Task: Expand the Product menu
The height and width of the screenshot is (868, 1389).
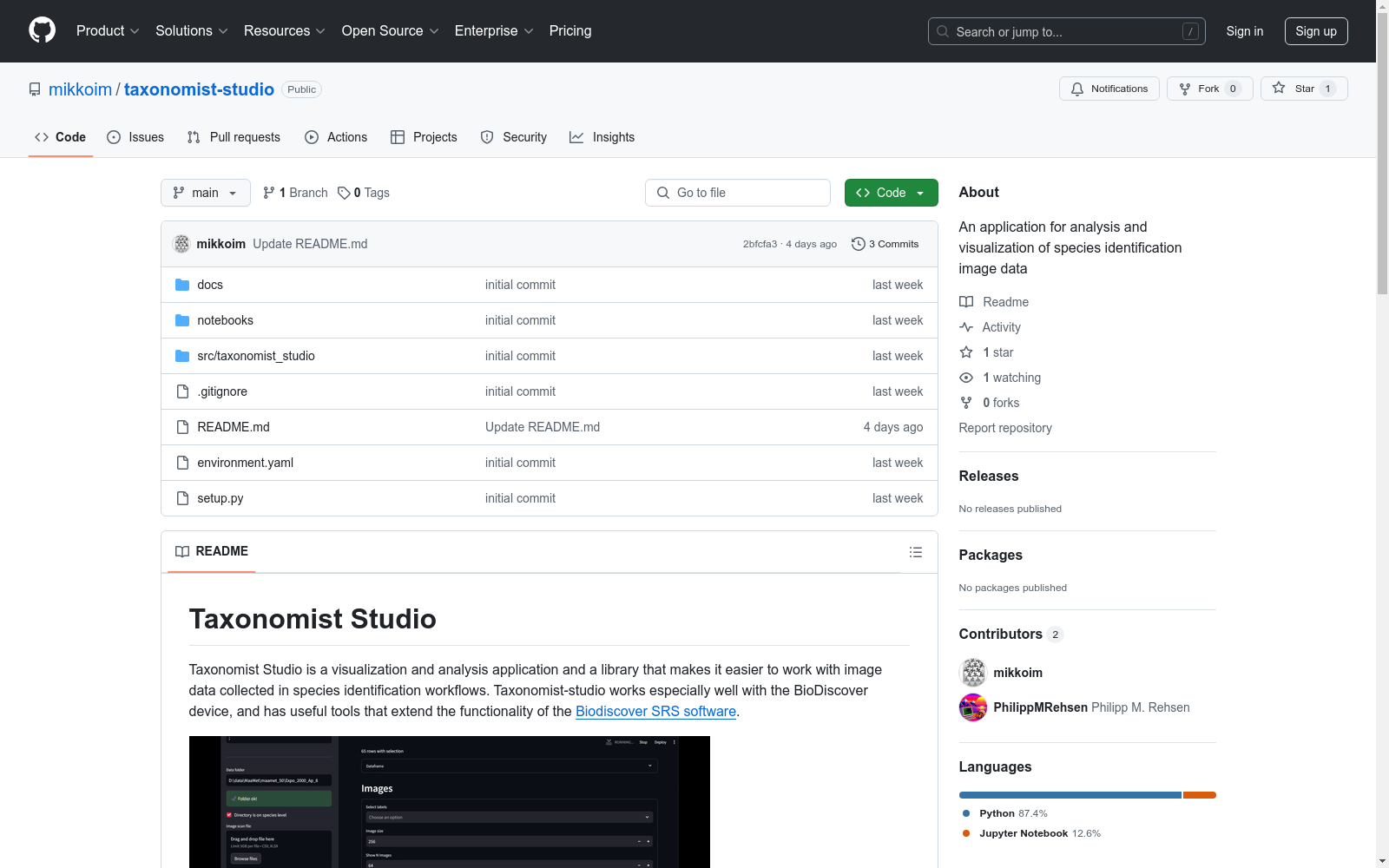Action: click(108, 30)
